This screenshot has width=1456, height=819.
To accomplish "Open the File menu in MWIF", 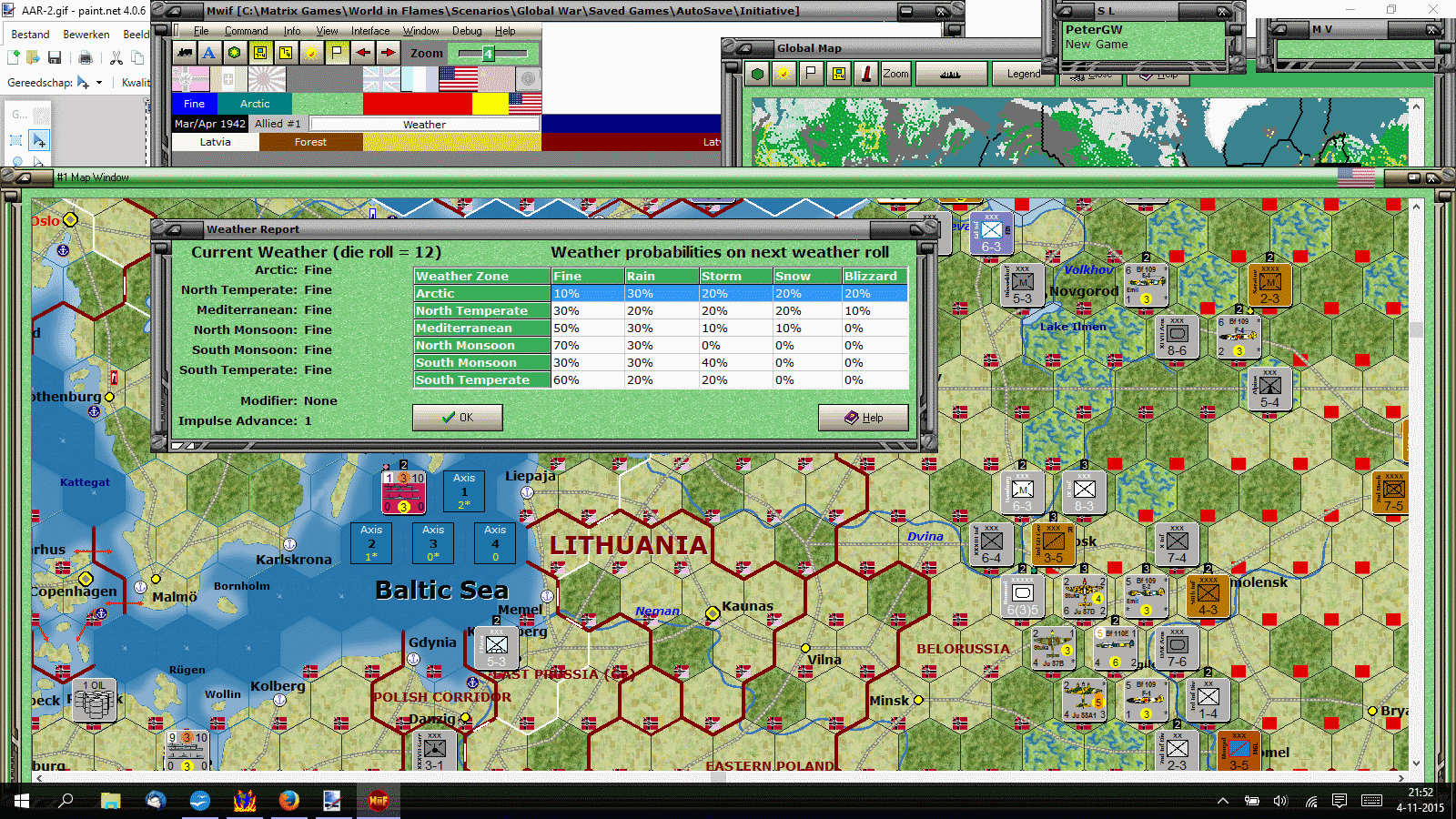I will [201, 31].
